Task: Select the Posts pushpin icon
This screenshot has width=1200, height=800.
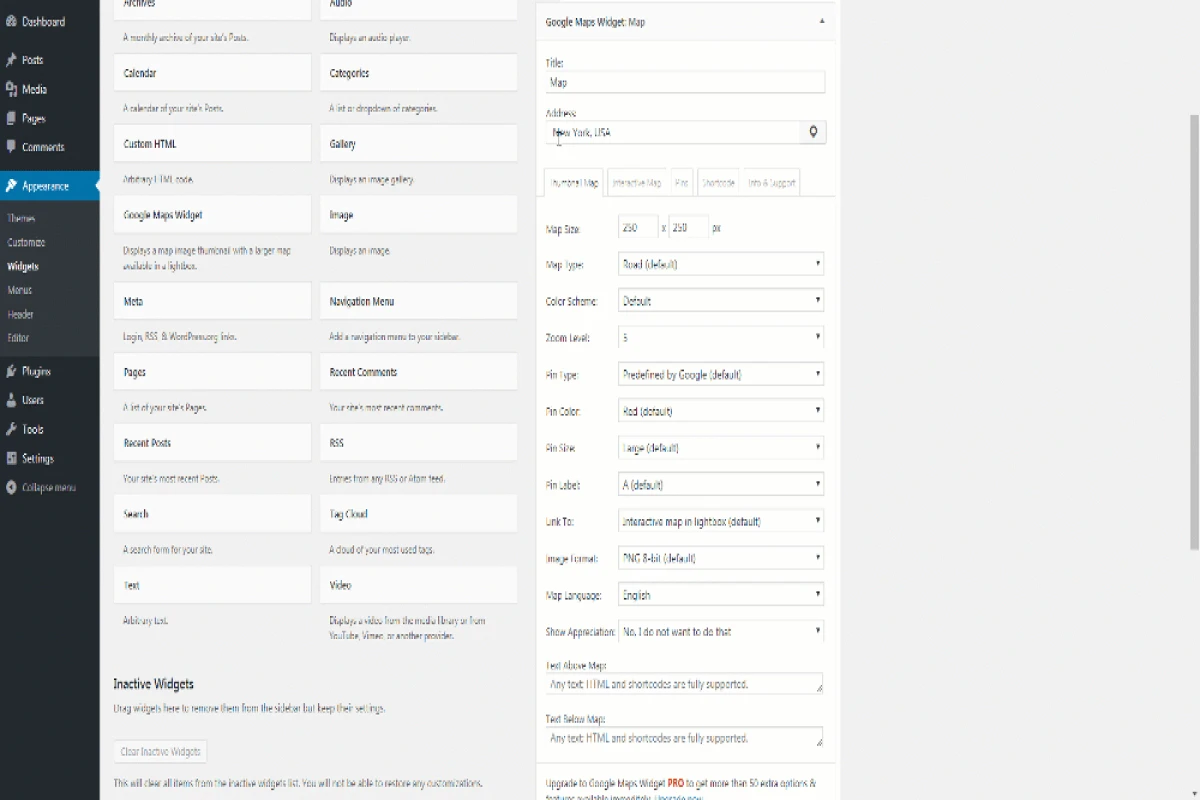Action: (x=13, y=59)
